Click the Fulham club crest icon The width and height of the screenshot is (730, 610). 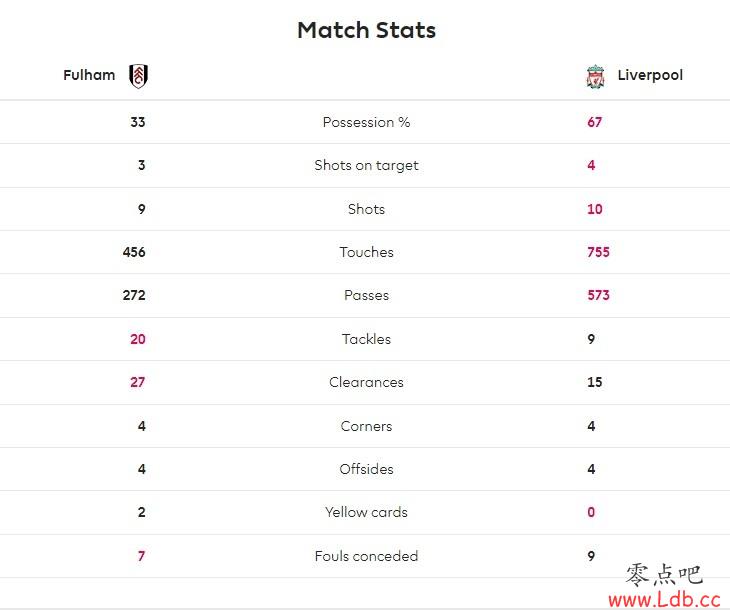tap(138, 76)
